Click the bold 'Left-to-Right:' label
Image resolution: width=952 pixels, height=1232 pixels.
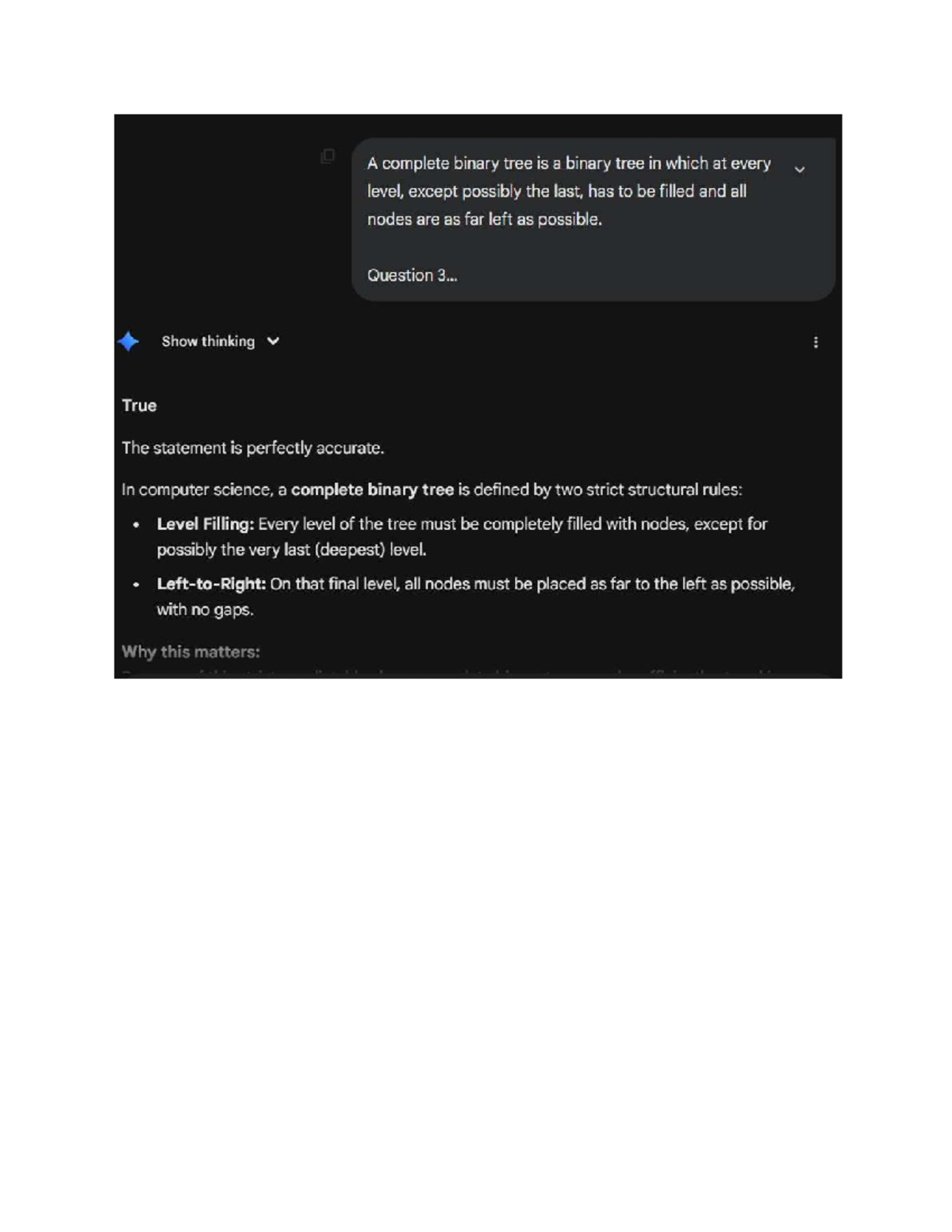211,584
